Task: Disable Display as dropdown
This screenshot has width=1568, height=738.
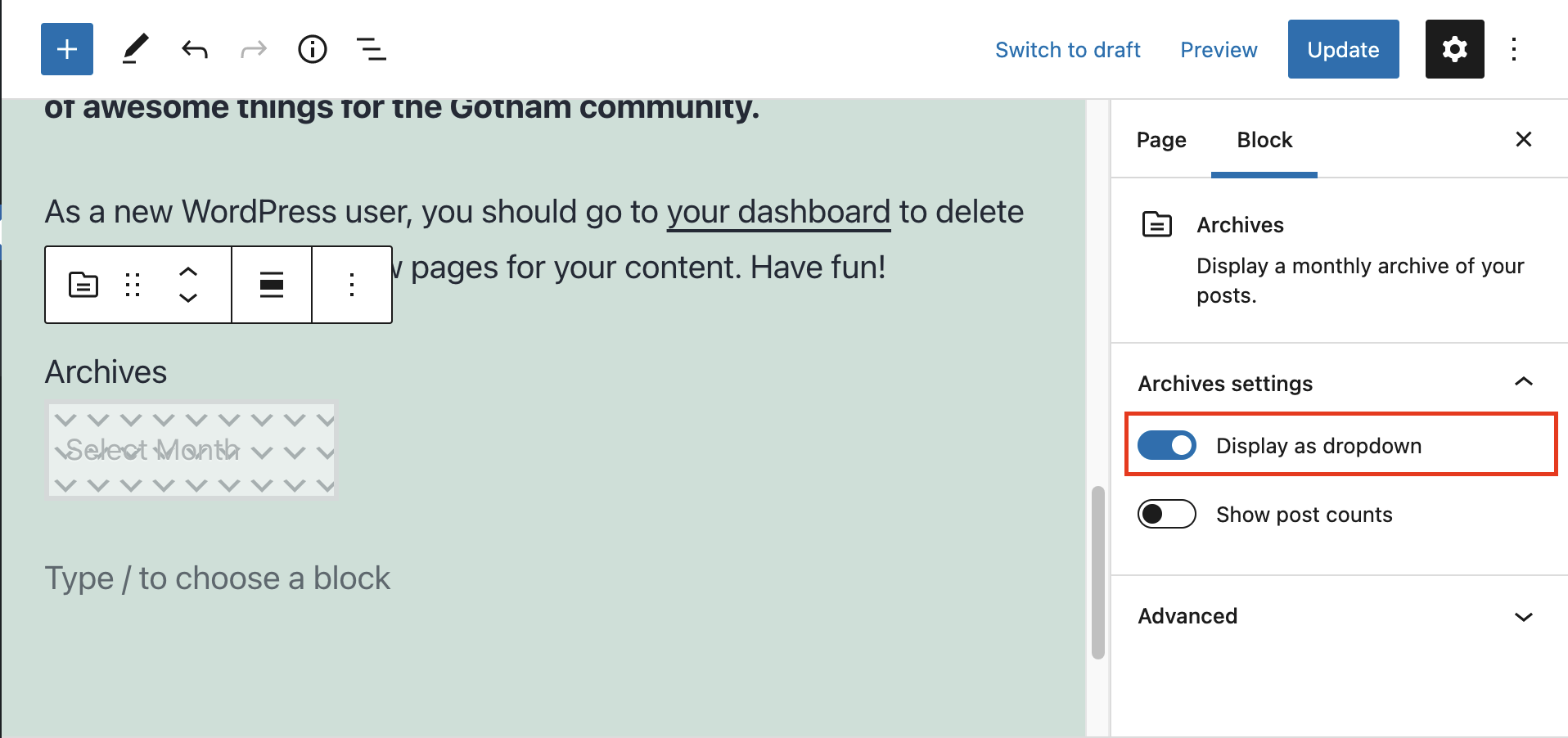Action: [x=1165, y=445]
